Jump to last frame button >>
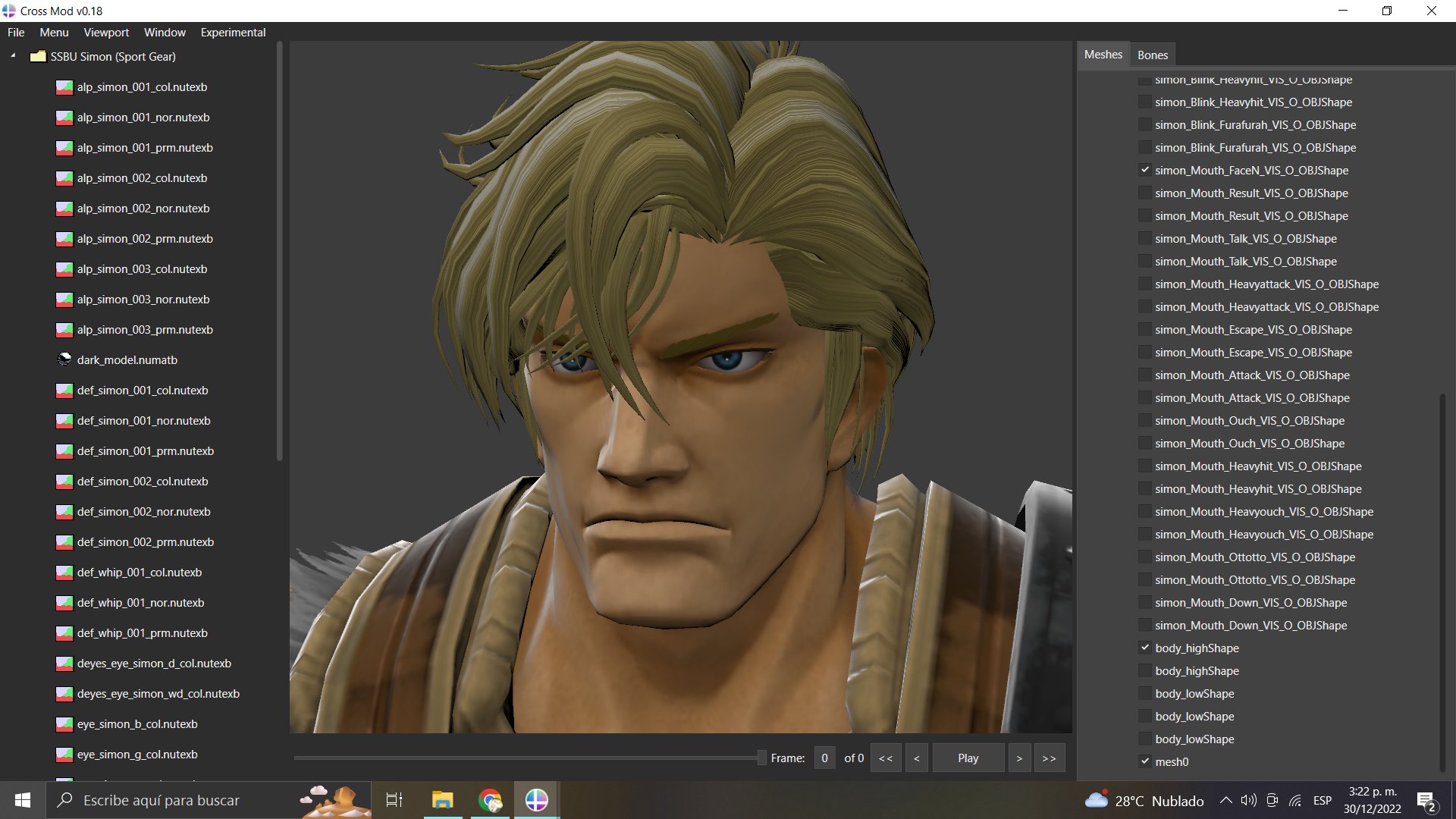Viewport: 1456px width, 819px height. tap(1049, 758)
